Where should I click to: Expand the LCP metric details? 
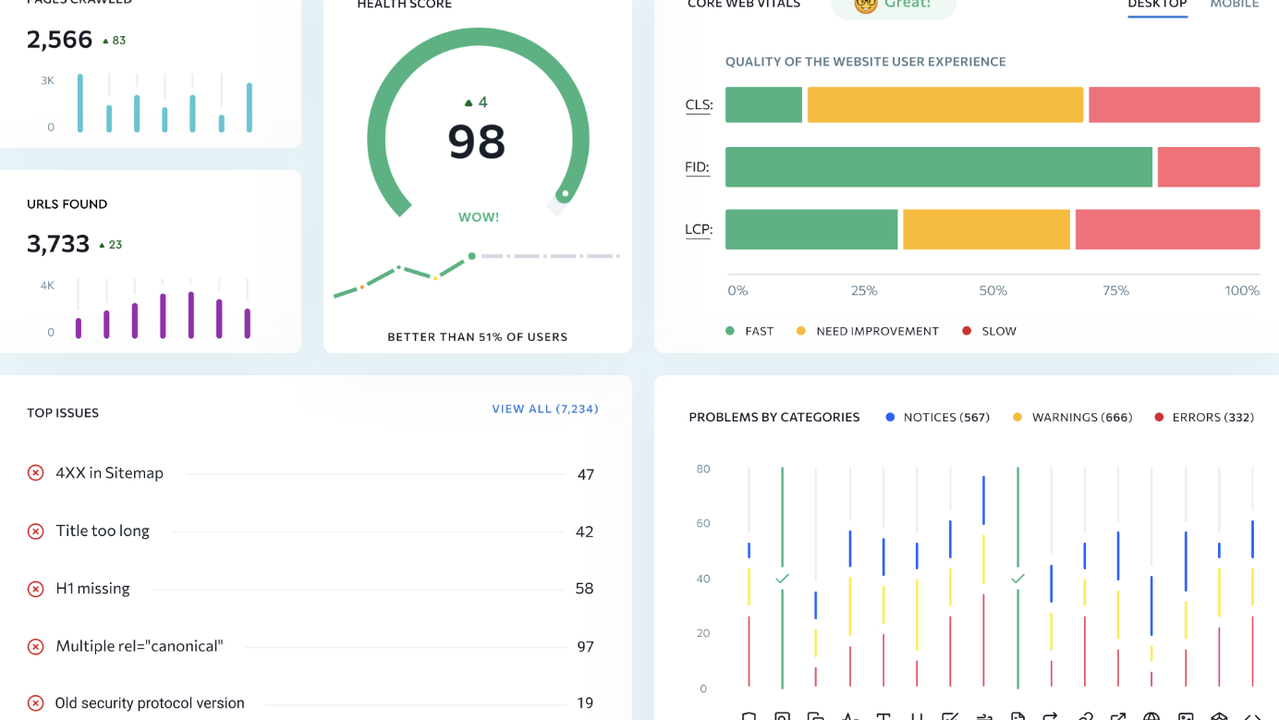click(x=698, y=229)
